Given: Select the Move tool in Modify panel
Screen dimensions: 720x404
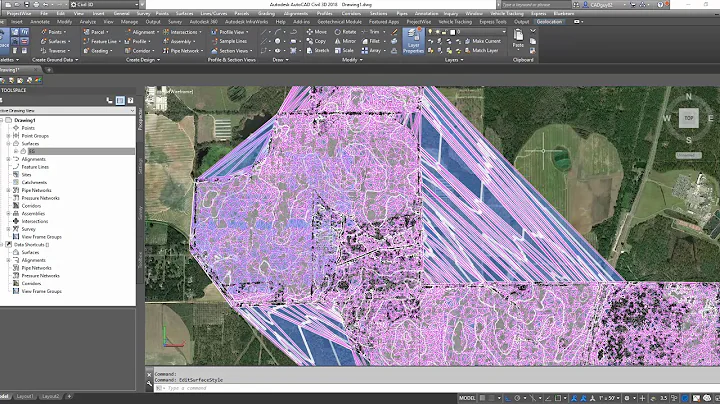Looking at the screenshot, I should pyautogui.click(x=316, y=32).
